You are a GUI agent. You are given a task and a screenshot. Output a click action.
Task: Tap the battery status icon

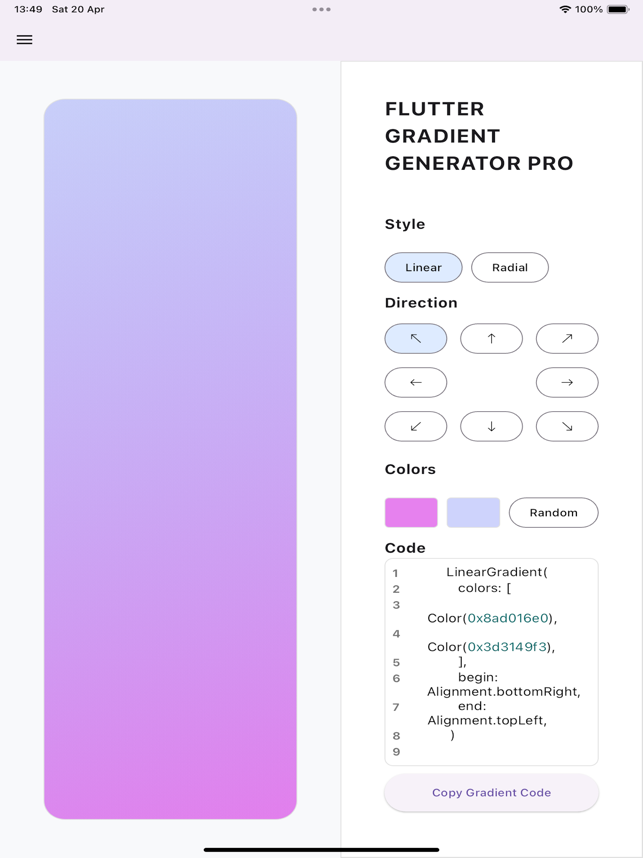tap(618, 9)
